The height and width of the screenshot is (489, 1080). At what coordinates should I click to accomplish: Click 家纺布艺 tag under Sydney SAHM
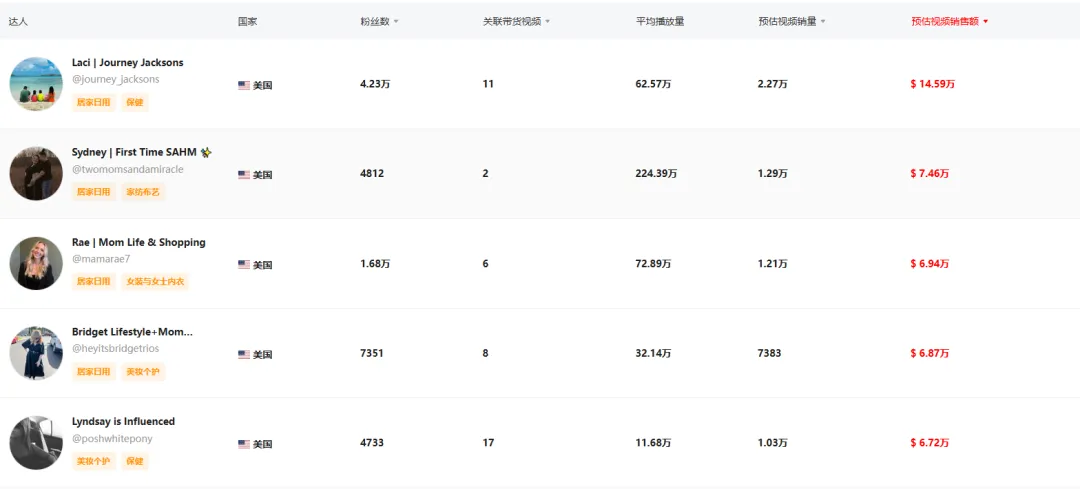pyautogui.click(x=143, y=192)
